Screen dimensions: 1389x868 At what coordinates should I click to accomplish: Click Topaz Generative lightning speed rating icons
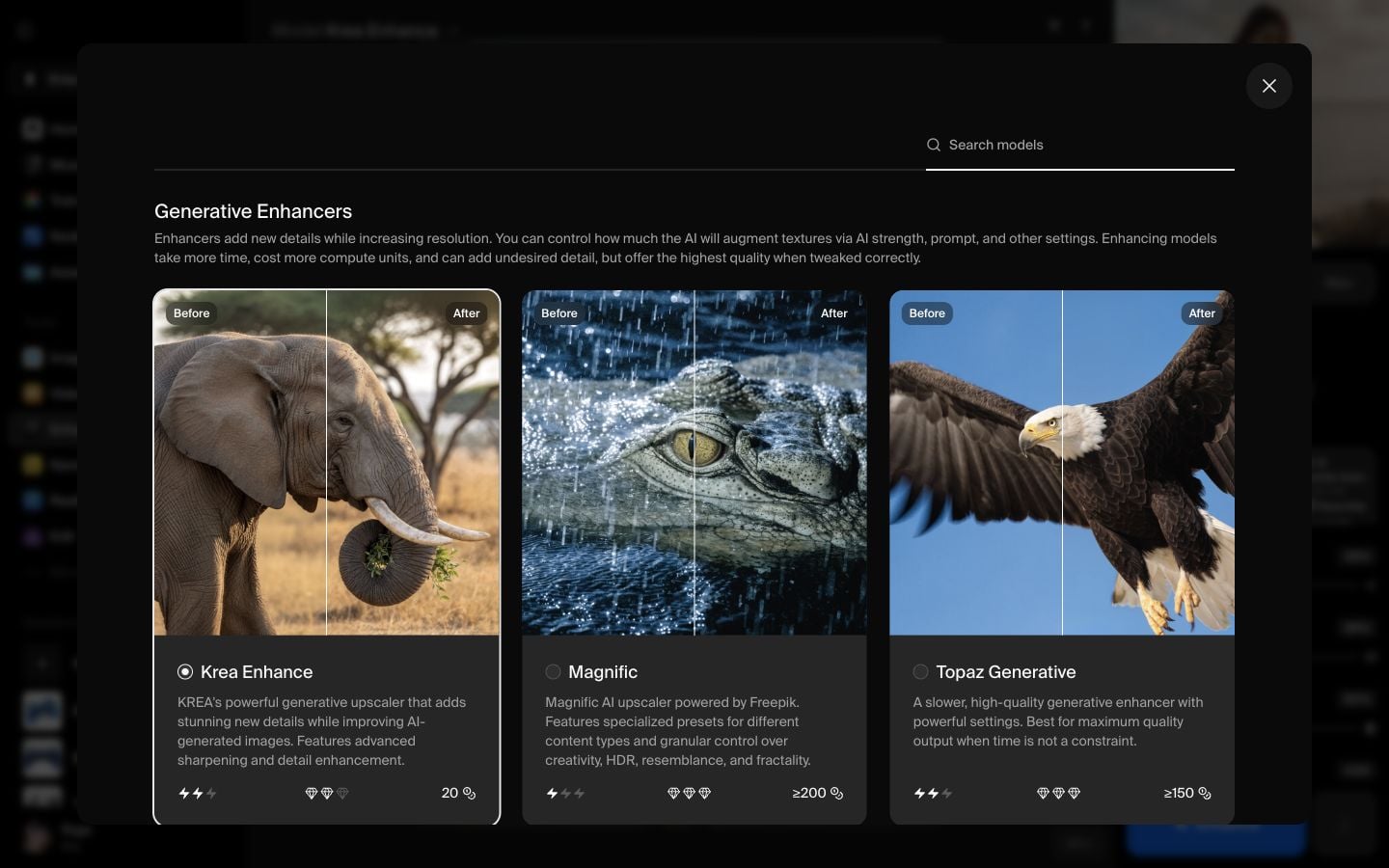(934, 794)
